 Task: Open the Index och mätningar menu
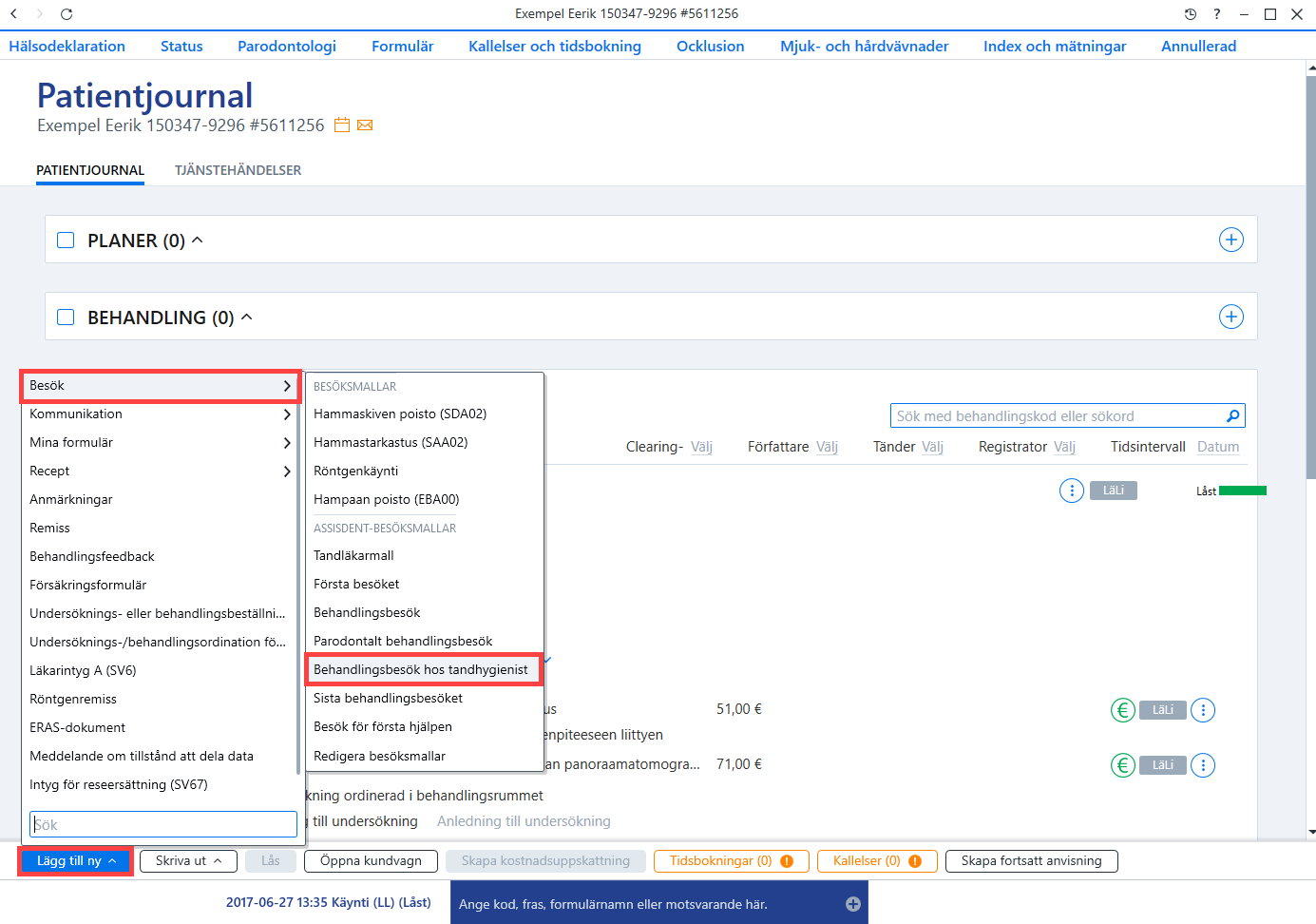click(x=1055, y=46)
